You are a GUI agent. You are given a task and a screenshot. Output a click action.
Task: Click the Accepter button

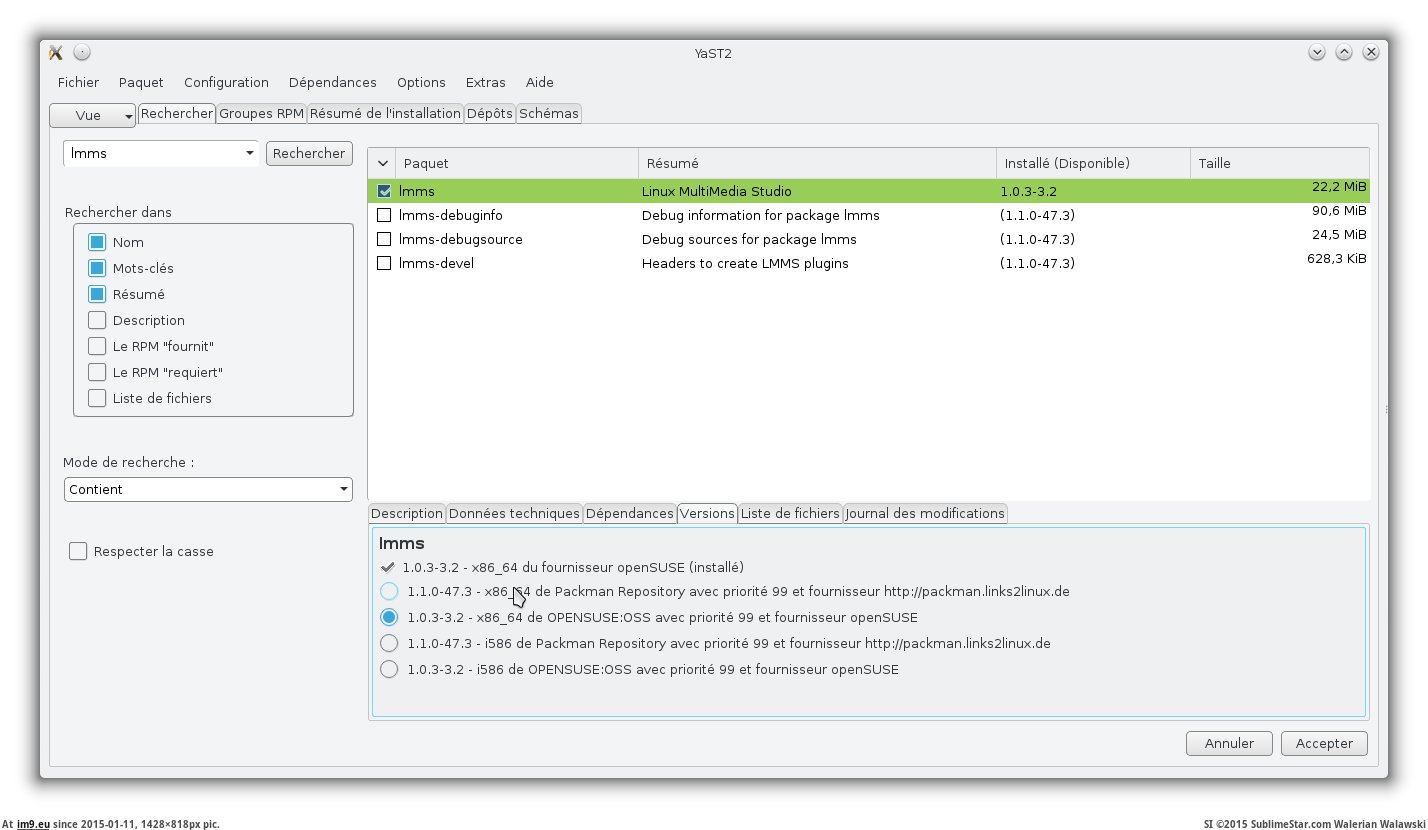coord(1324,743)
